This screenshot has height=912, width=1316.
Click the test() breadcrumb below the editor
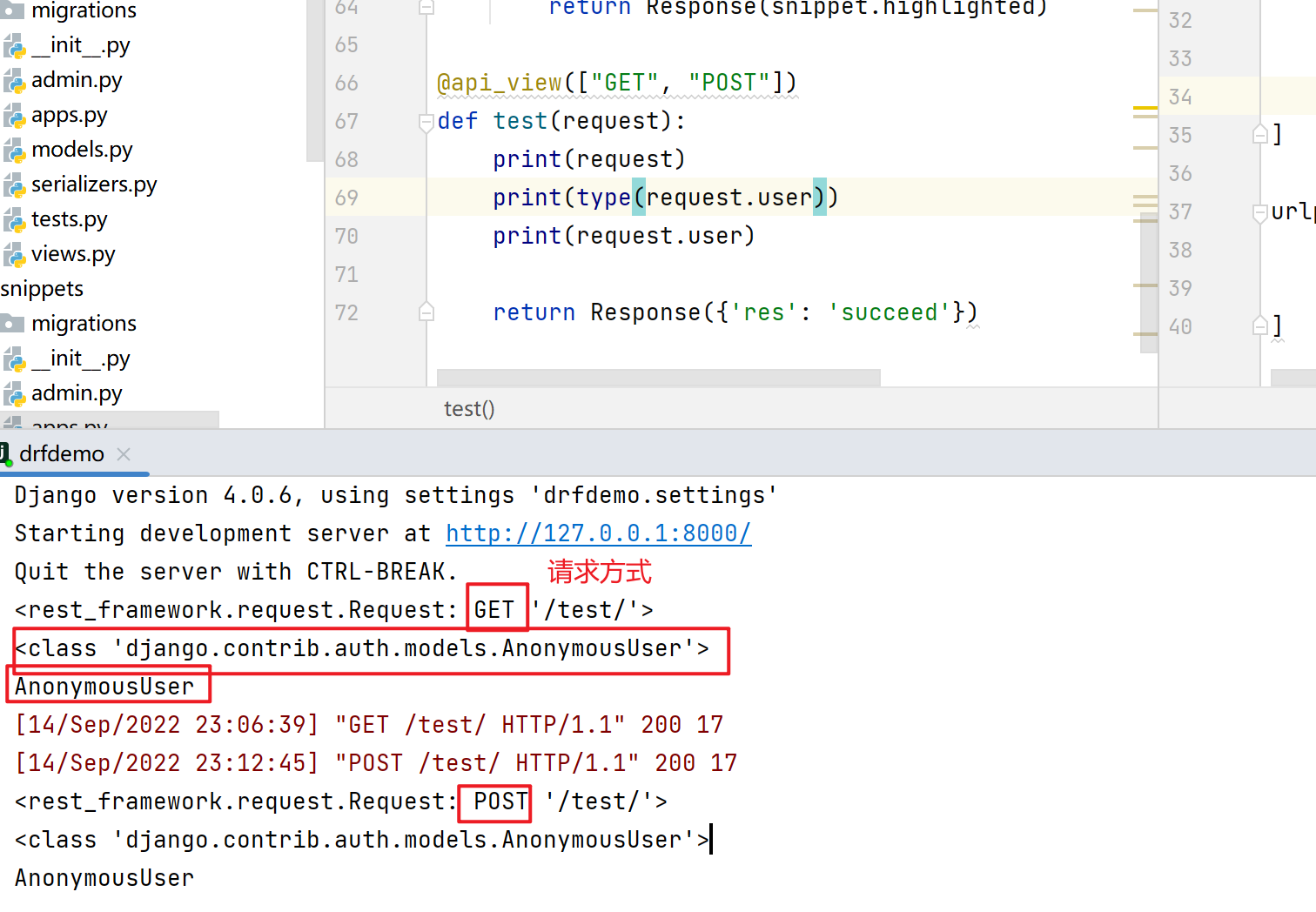(x=468, y=409)
